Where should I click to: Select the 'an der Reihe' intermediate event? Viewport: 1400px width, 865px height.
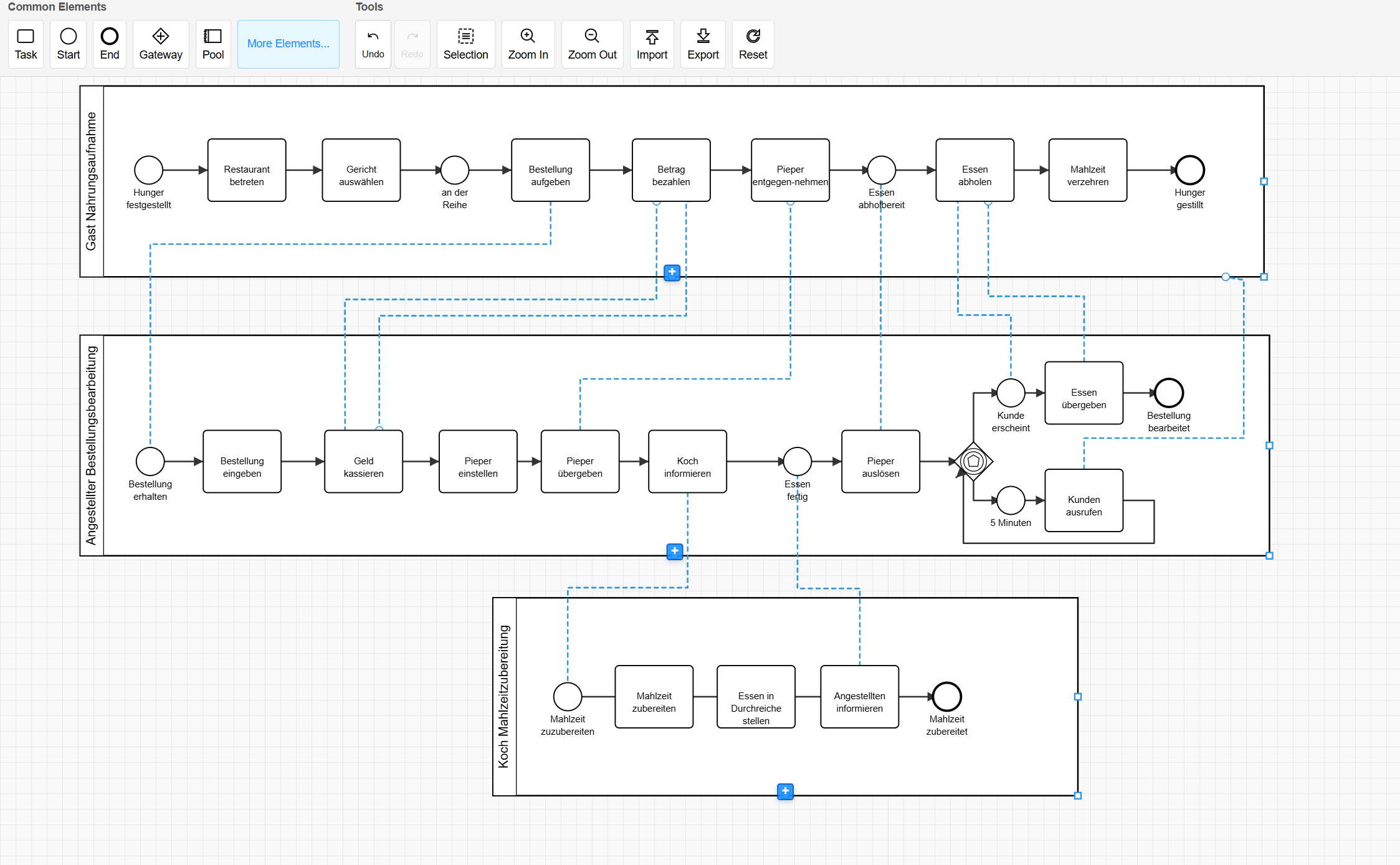tap(455, 170)
